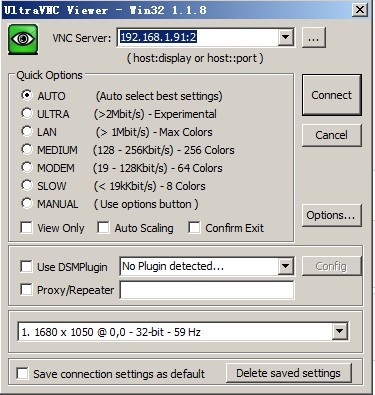Open the display resolution dropdown arrow

tap(339, 332)
